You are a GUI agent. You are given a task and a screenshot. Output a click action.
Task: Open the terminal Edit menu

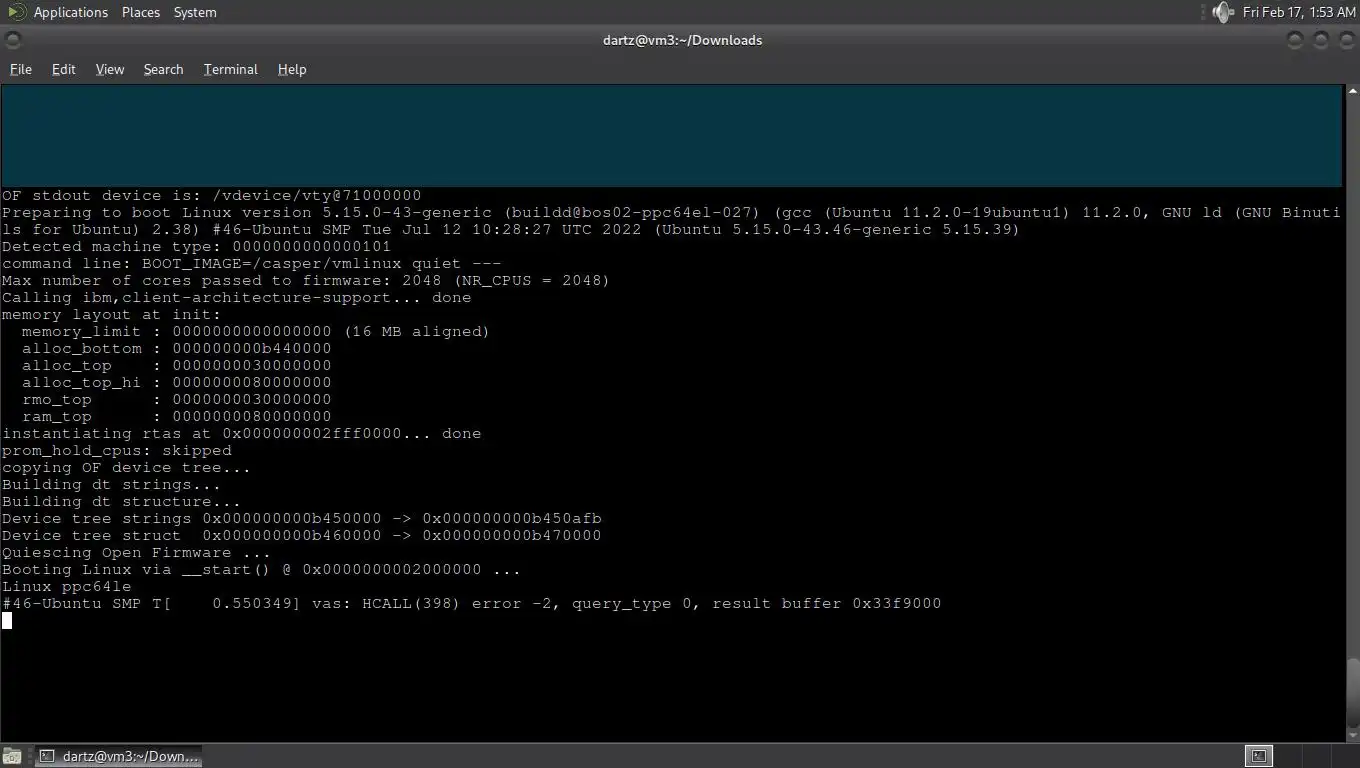coord(64,69)
